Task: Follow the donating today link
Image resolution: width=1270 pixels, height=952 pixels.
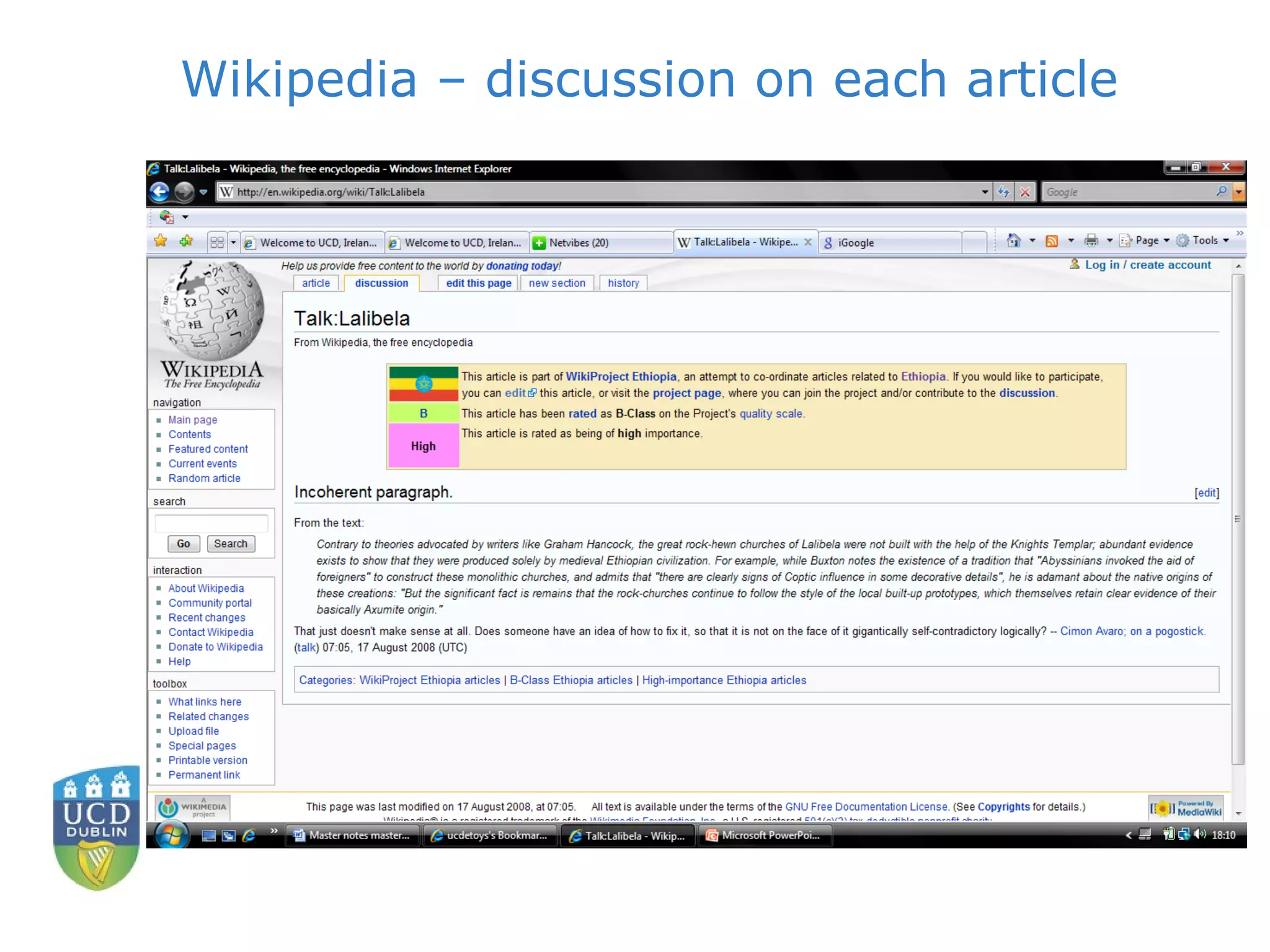Action: coord(522,266)
